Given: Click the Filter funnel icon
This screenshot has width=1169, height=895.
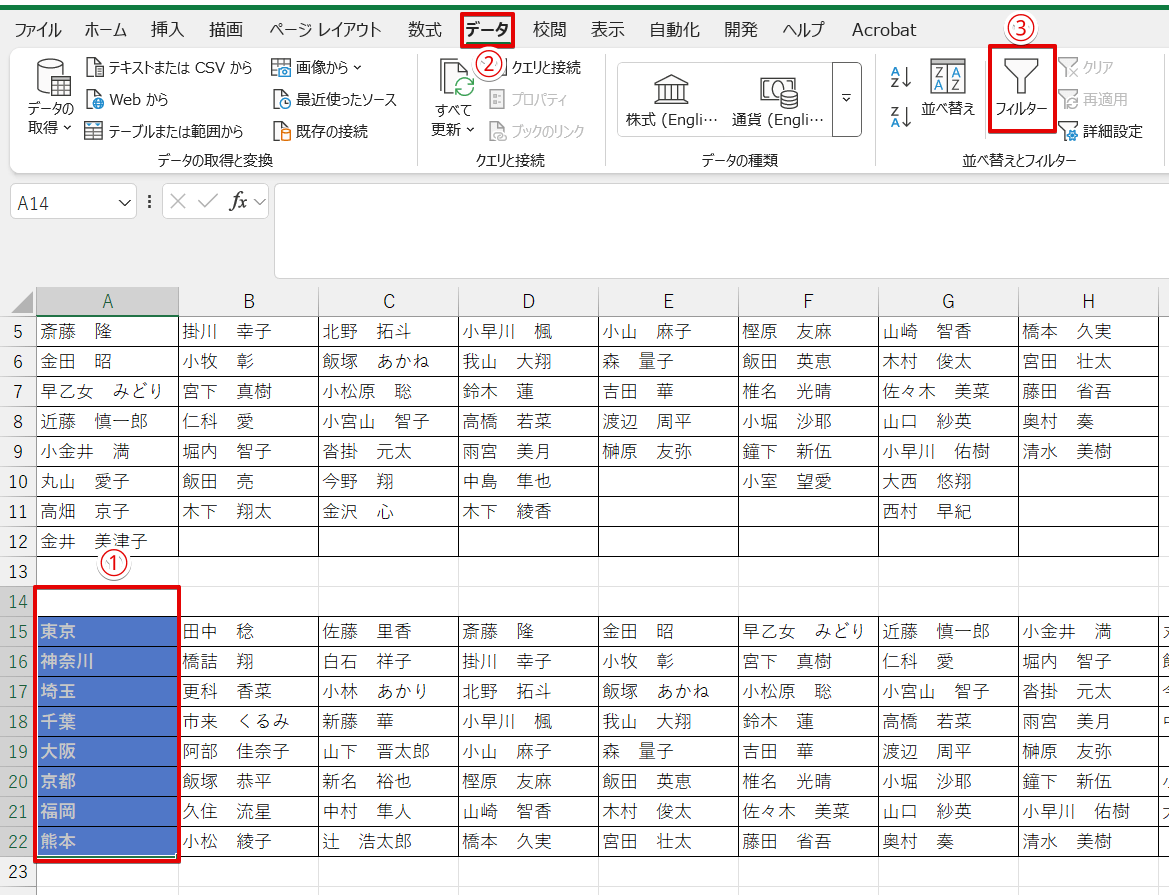Looking at the screenshot, I should coord(1021,78).
